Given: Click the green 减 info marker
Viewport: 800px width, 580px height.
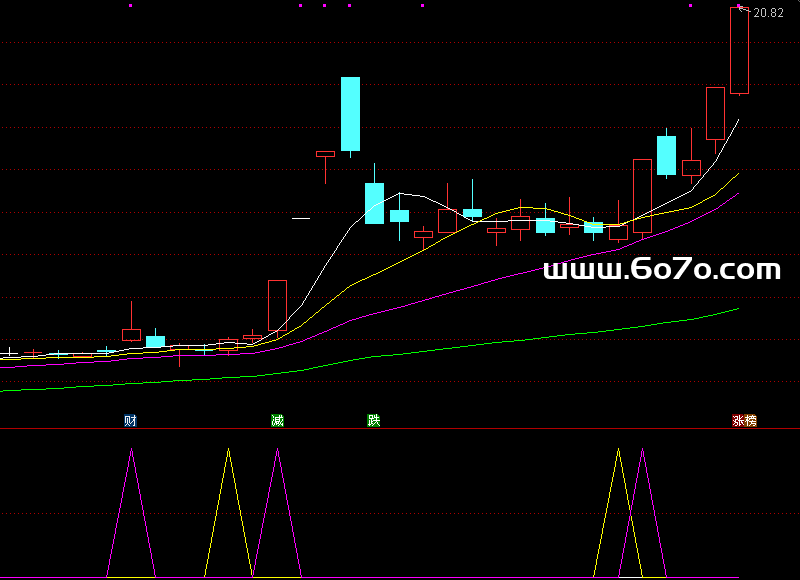Looking at the screenshot, I should pyautogui.click(x=277, y=420).
